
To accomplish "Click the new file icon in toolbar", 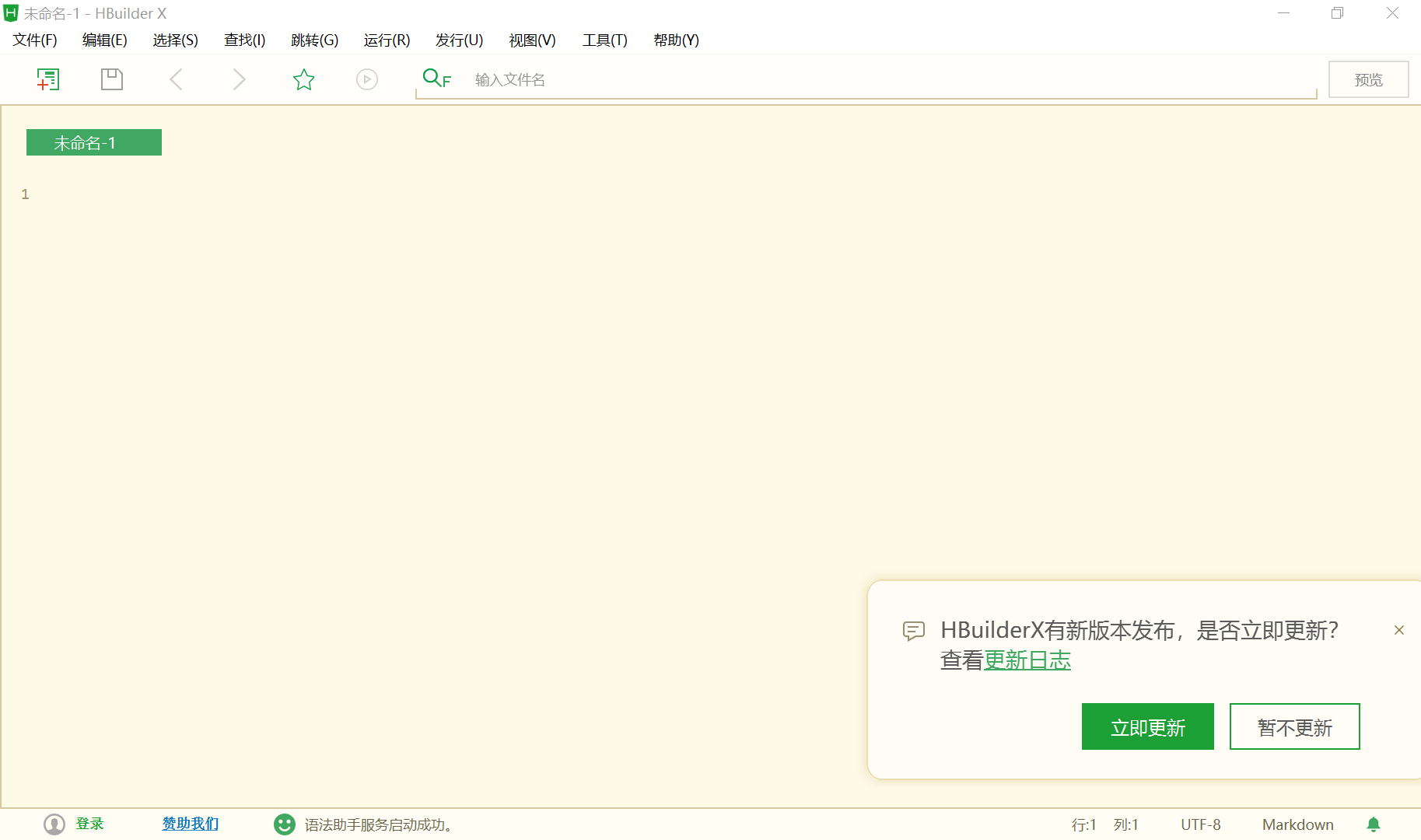I will click(x=48, y=79).
